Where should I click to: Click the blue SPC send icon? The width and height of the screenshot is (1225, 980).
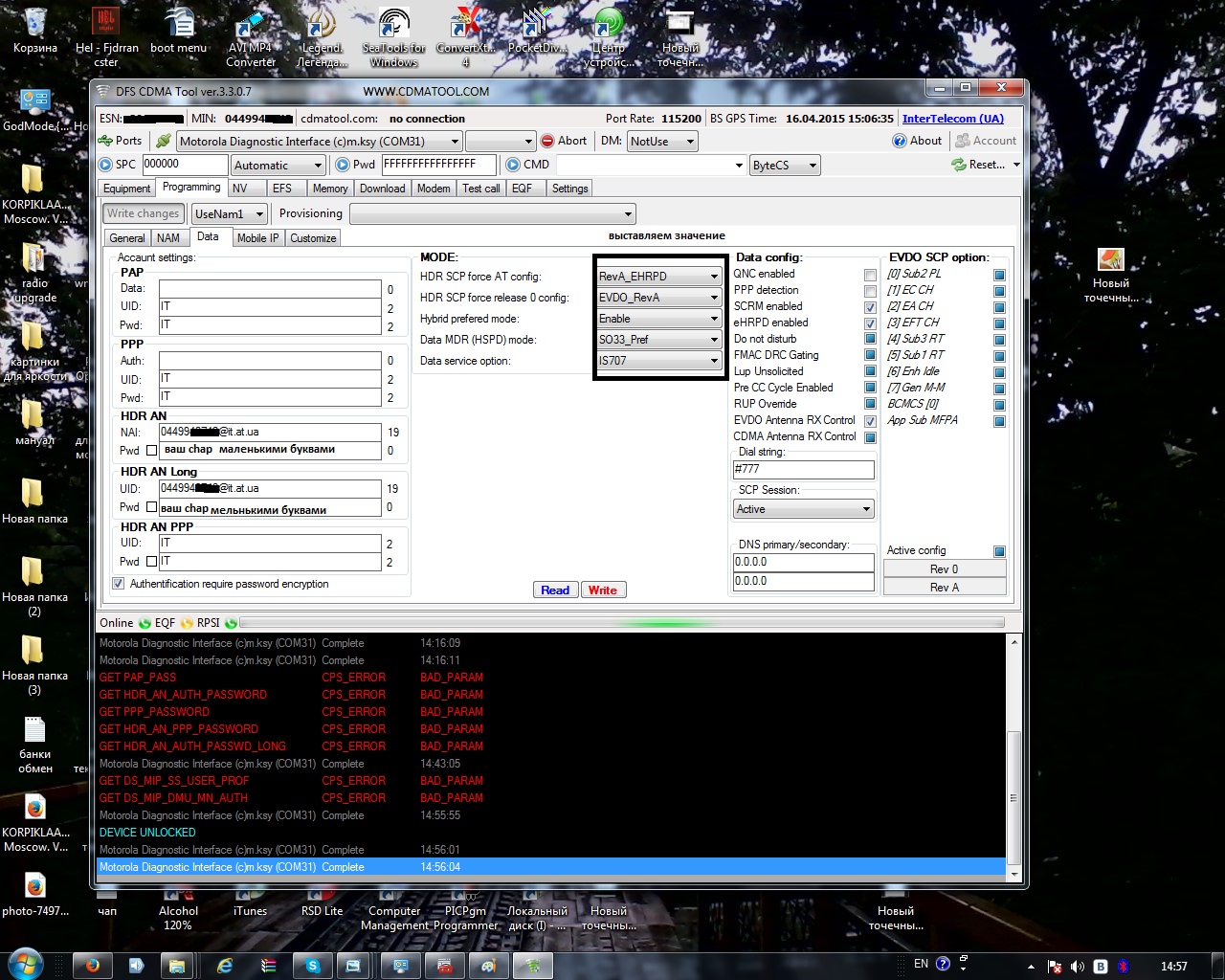pos(105,165)
